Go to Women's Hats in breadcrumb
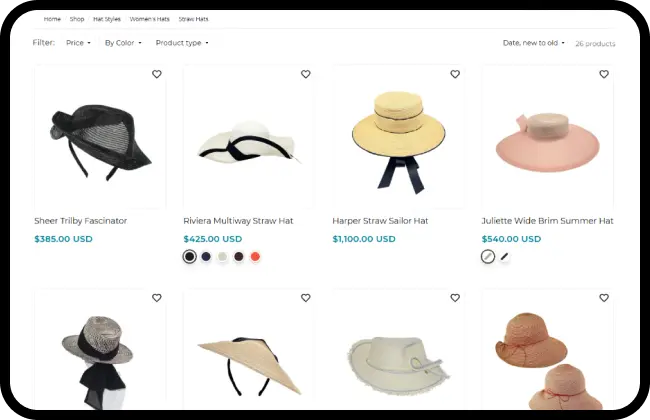The image size is (650, 420). [150, 19]
